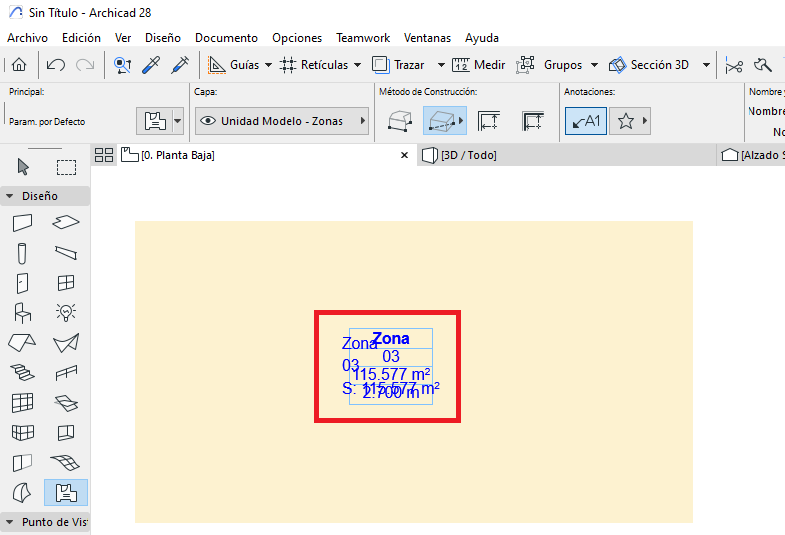Click the Medir measure button
Image resolution: width=785 pixels, height=535 pixels.
479,65
